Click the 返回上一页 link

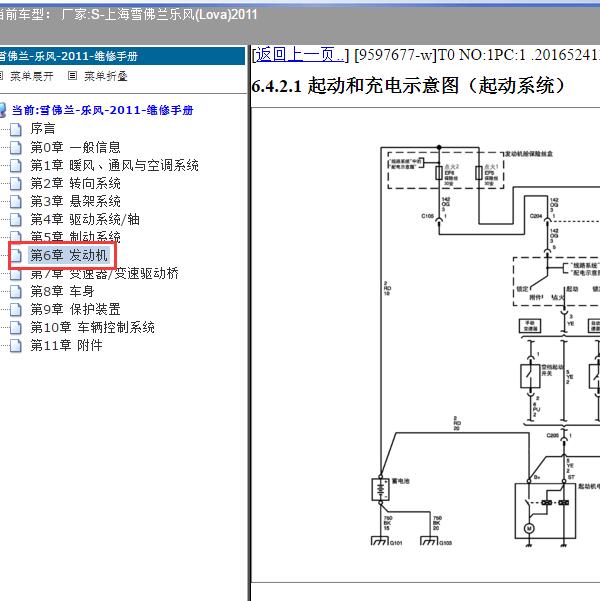(x=300, y=55)
